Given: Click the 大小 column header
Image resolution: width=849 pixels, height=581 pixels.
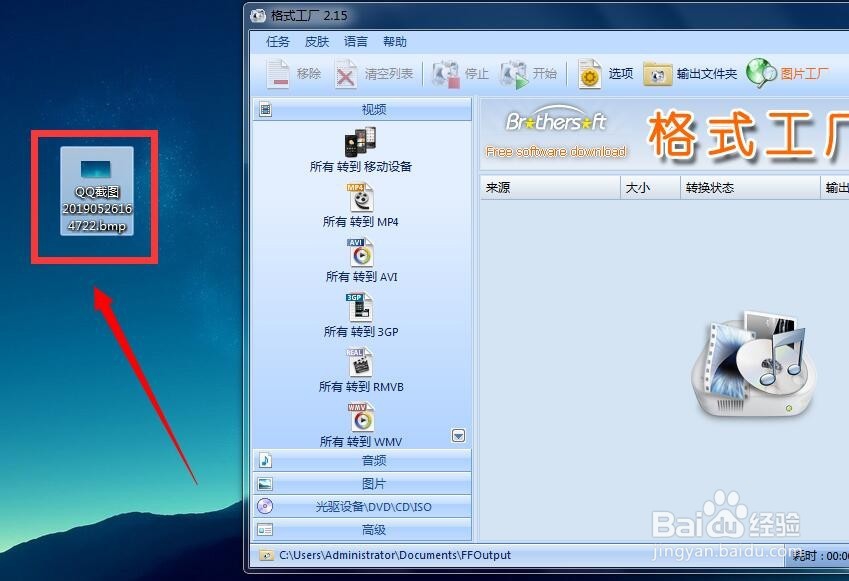Looking at the screenshot, I should pos(650,187).
